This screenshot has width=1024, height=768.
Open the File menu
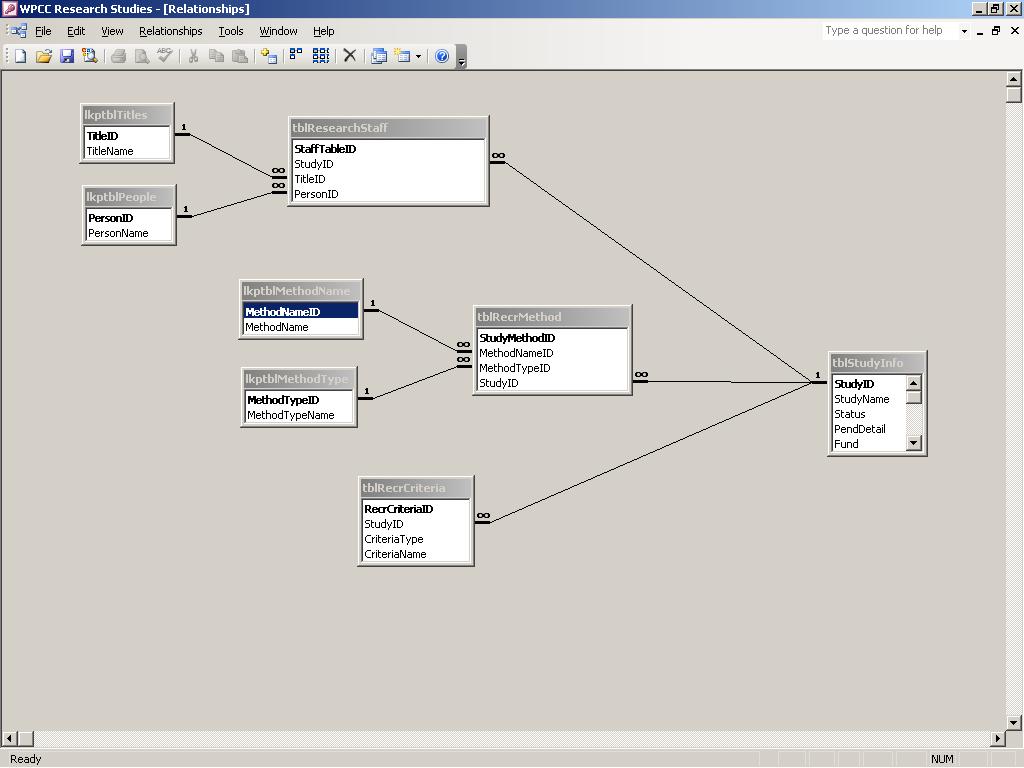coord(43,31)
